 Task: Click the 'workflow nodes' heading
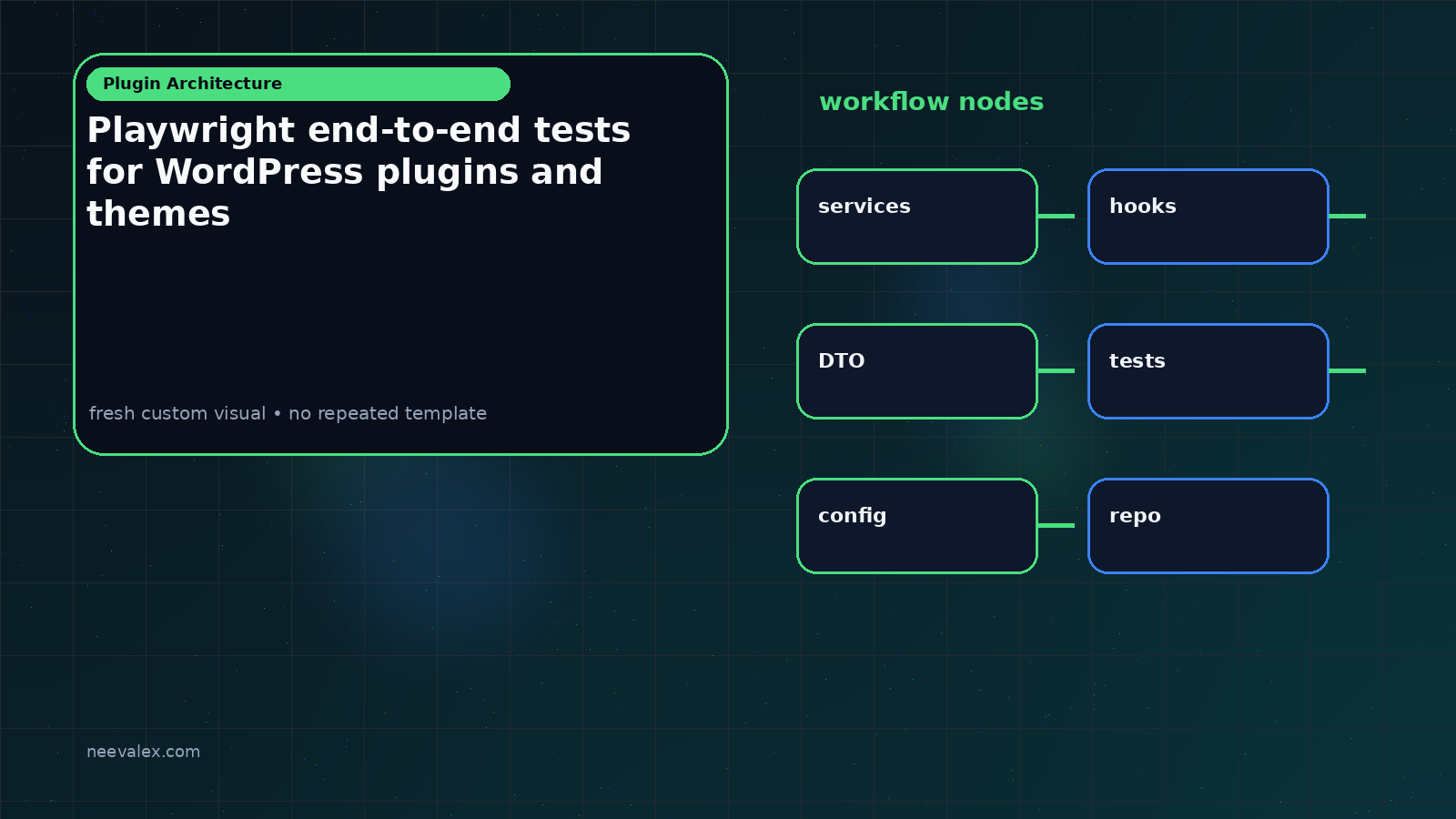tap(931, 102)
